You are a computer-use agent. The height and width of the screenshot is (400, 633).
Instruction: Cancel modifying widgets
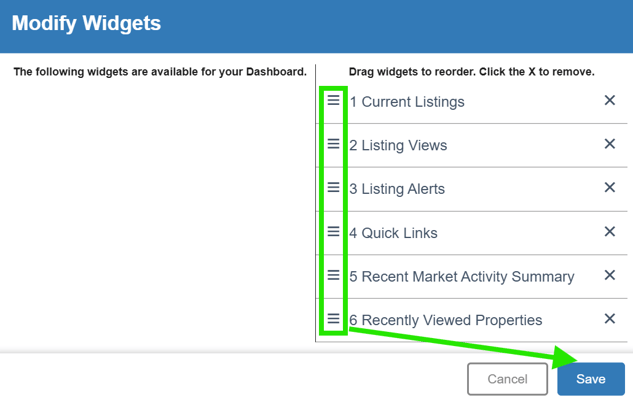pos(507,379)
